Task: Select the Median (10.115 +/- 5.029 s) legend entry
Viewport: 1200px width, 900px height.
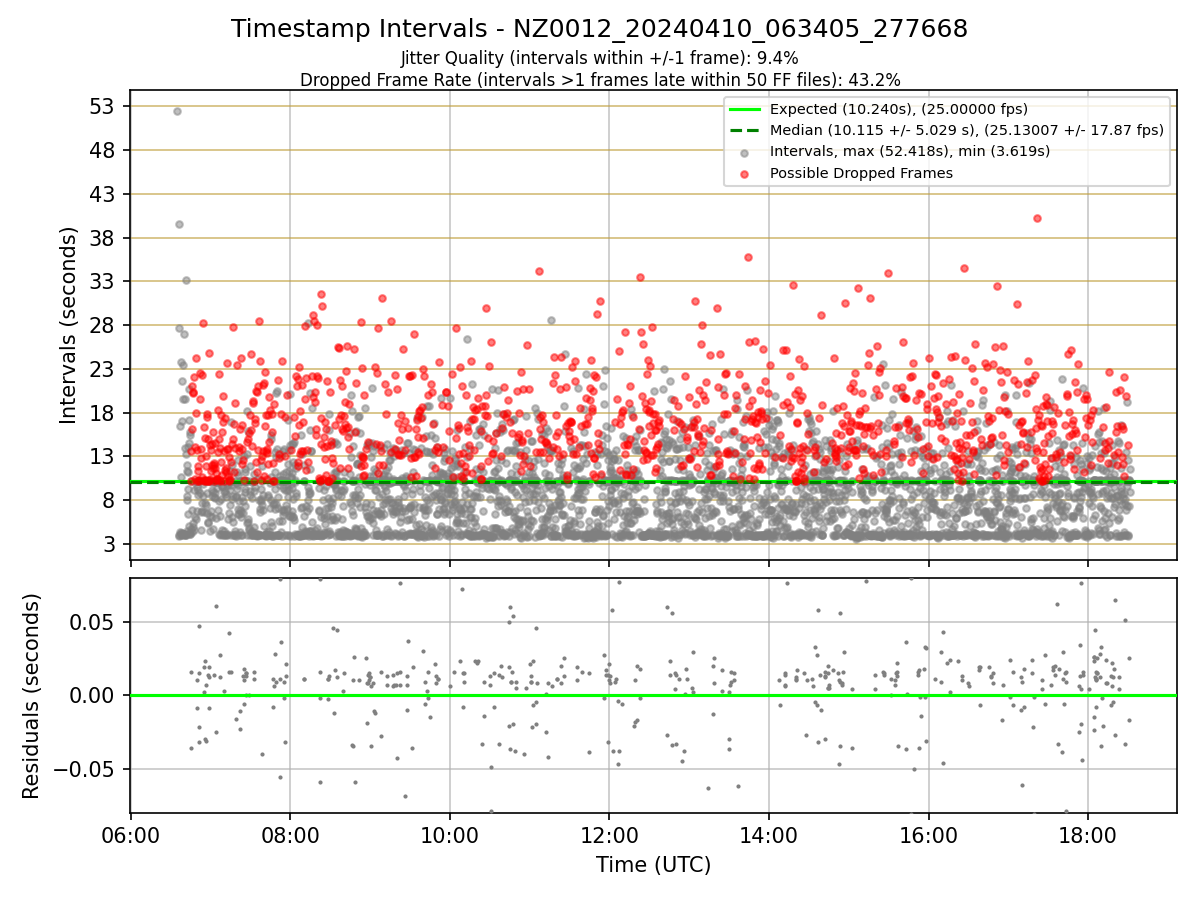Action: (x=967, y=130)
